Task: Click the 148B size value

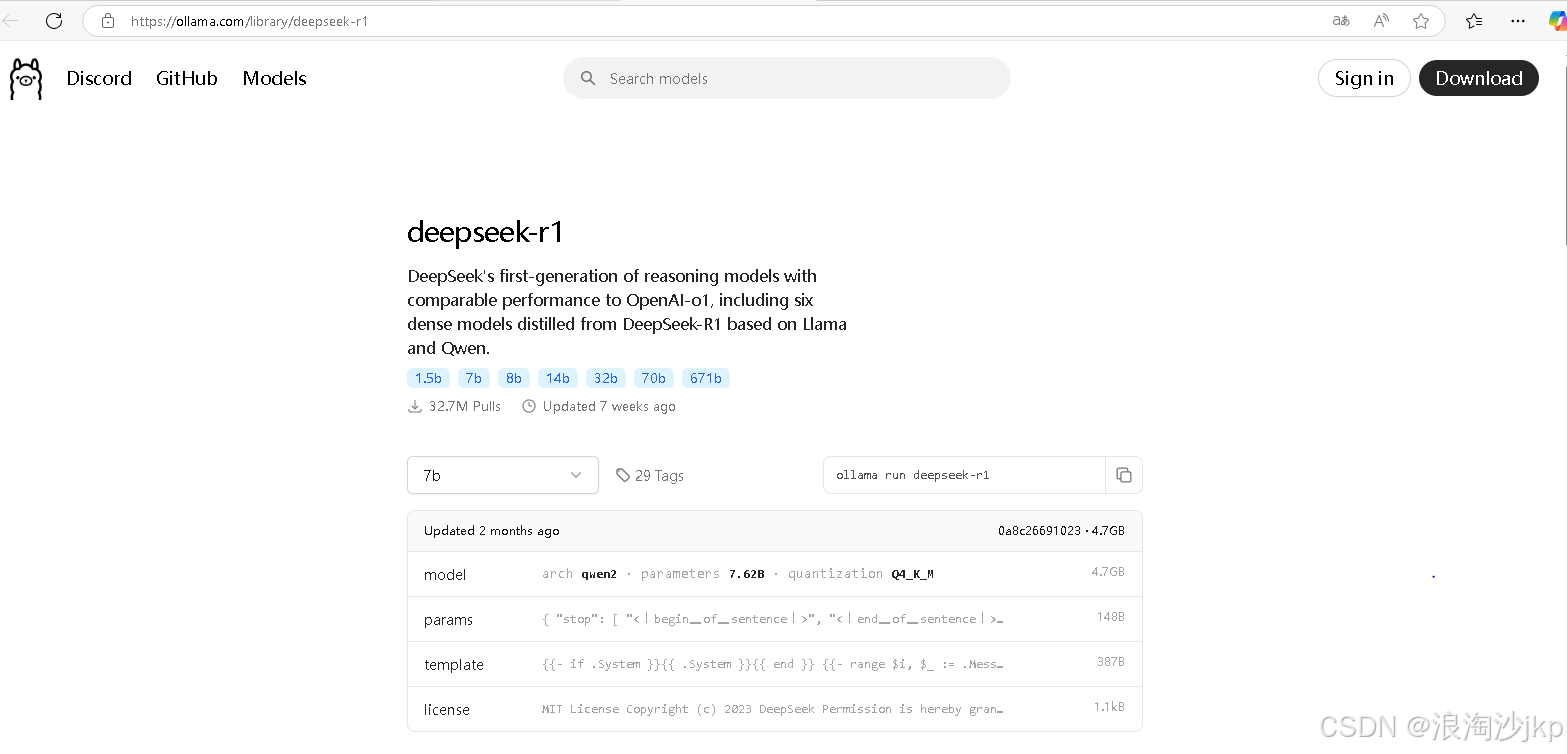Action: [1111, 617]
